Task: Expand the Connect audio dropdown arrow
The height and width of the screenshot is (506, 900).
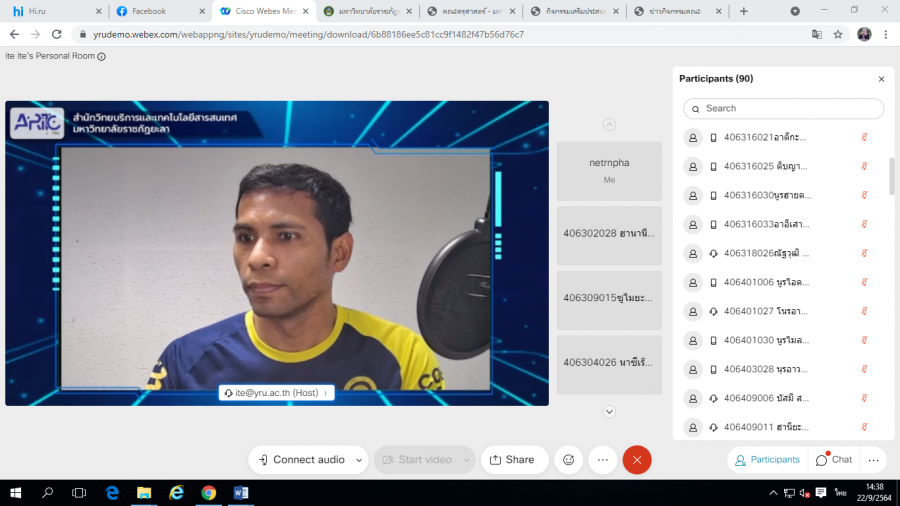Action: 356,460
